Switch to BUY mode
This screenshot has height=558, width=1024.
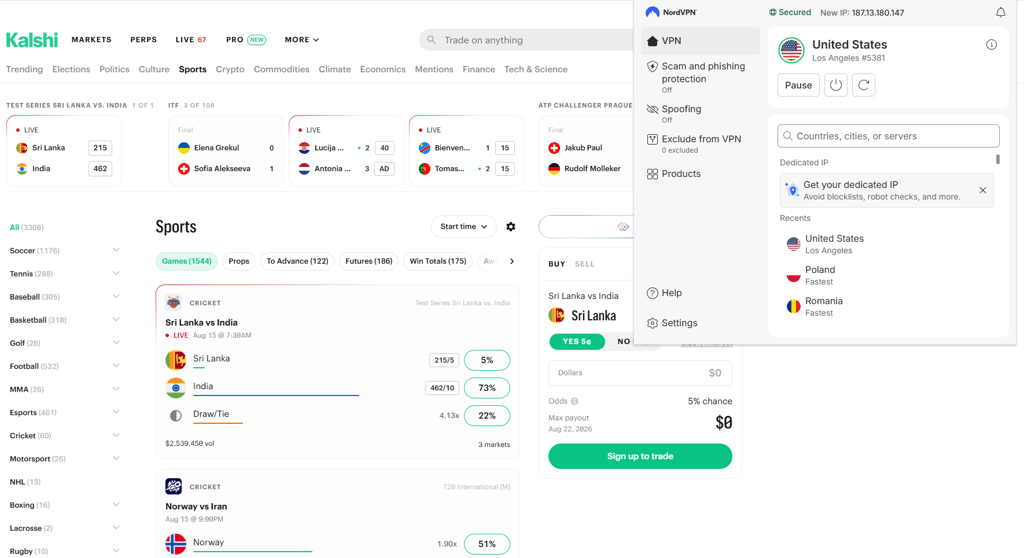556,264
